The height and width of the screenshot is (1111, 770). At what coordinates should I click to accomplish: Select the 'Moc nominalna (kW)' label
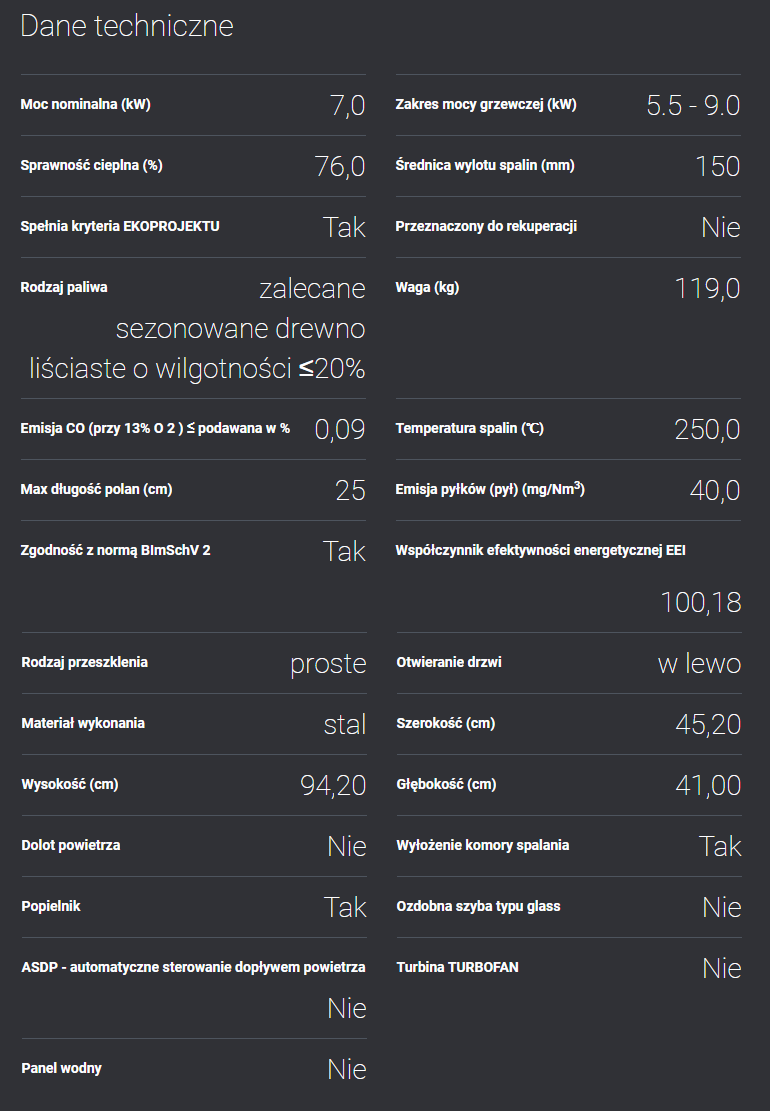click(86, 104)
